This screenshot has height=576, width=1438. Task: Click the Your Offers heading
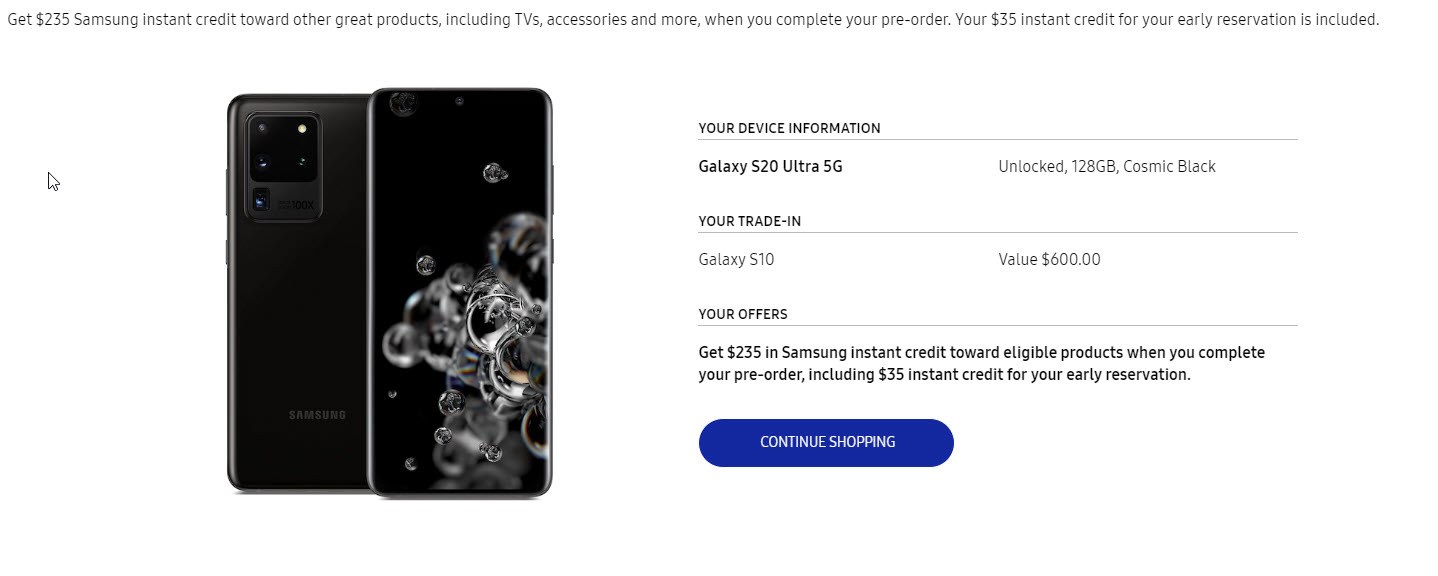tap(743, 314)
